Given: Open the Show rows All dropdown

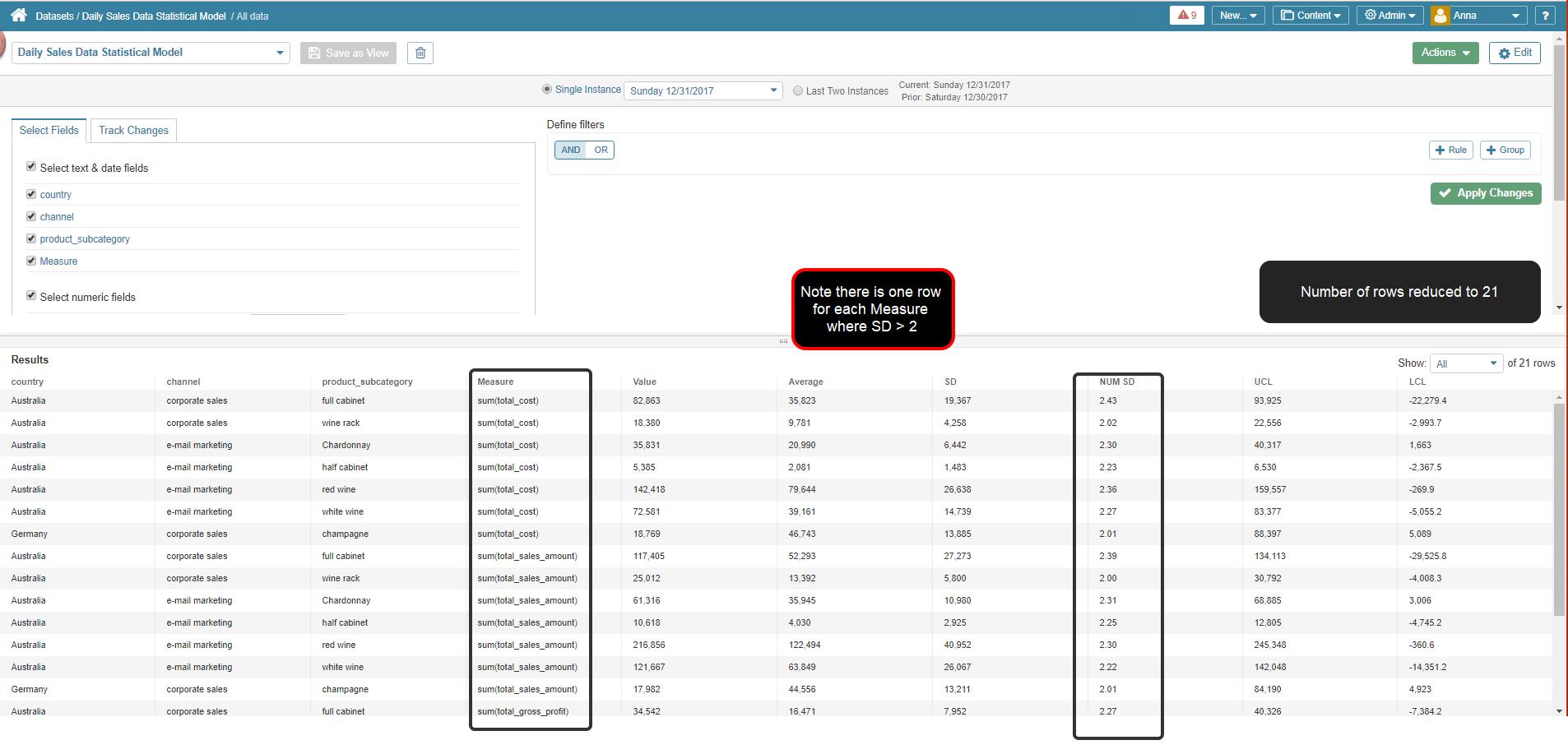Looking at the screenshot, I should [x=1466, y=363].
